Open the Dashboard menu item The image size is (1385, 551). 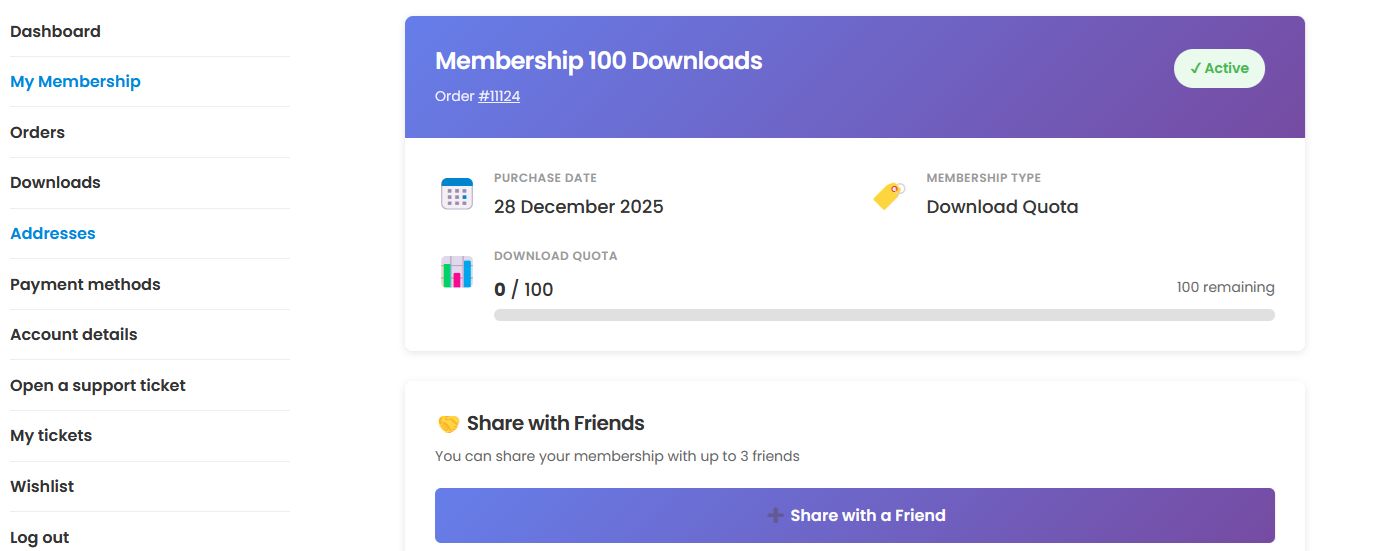coord(55,31)
